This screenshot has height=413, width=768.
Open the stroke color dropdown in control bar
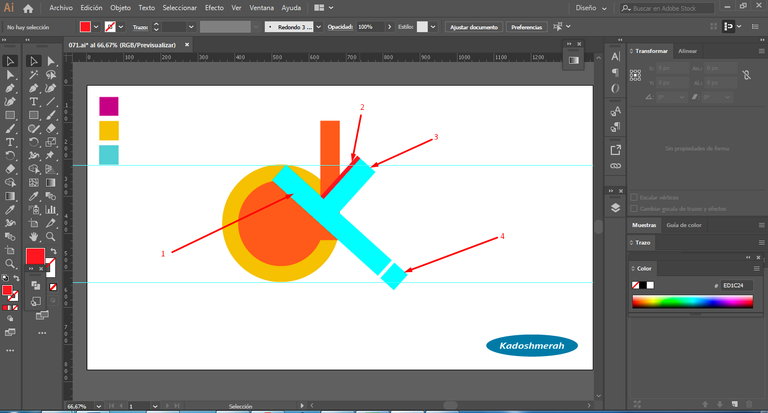121,27
